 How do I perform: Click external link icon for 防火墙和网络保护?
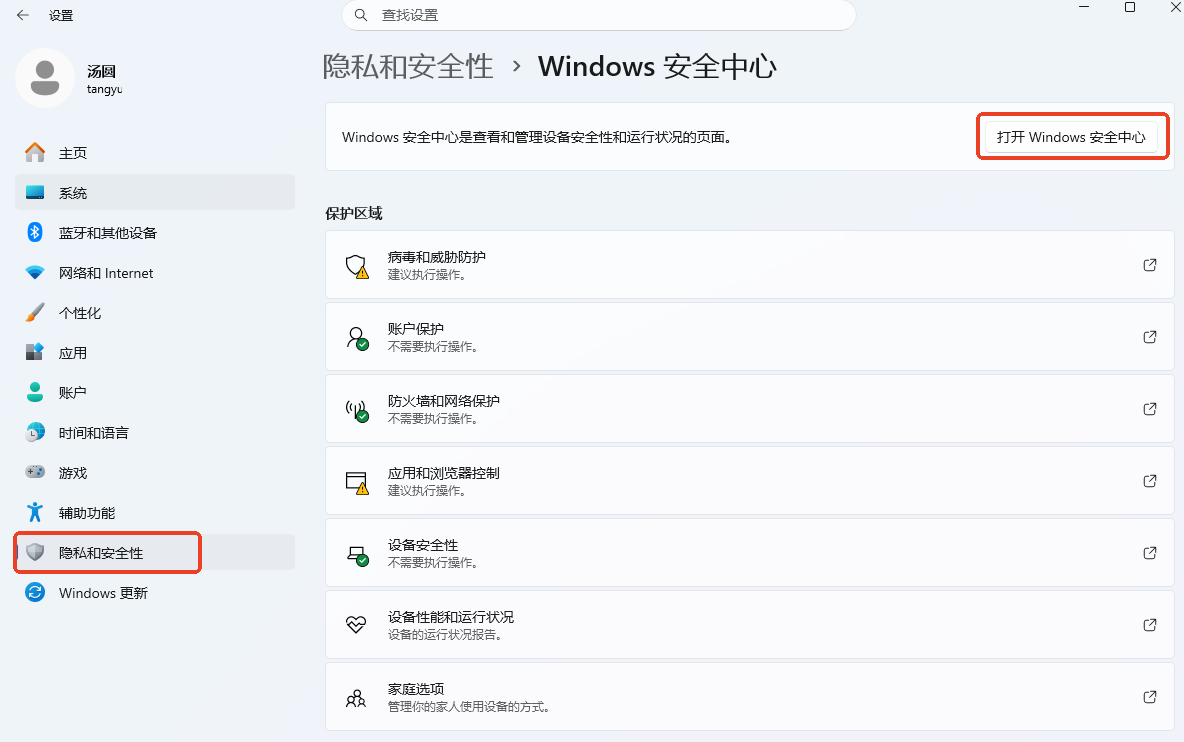[1149, 408]
